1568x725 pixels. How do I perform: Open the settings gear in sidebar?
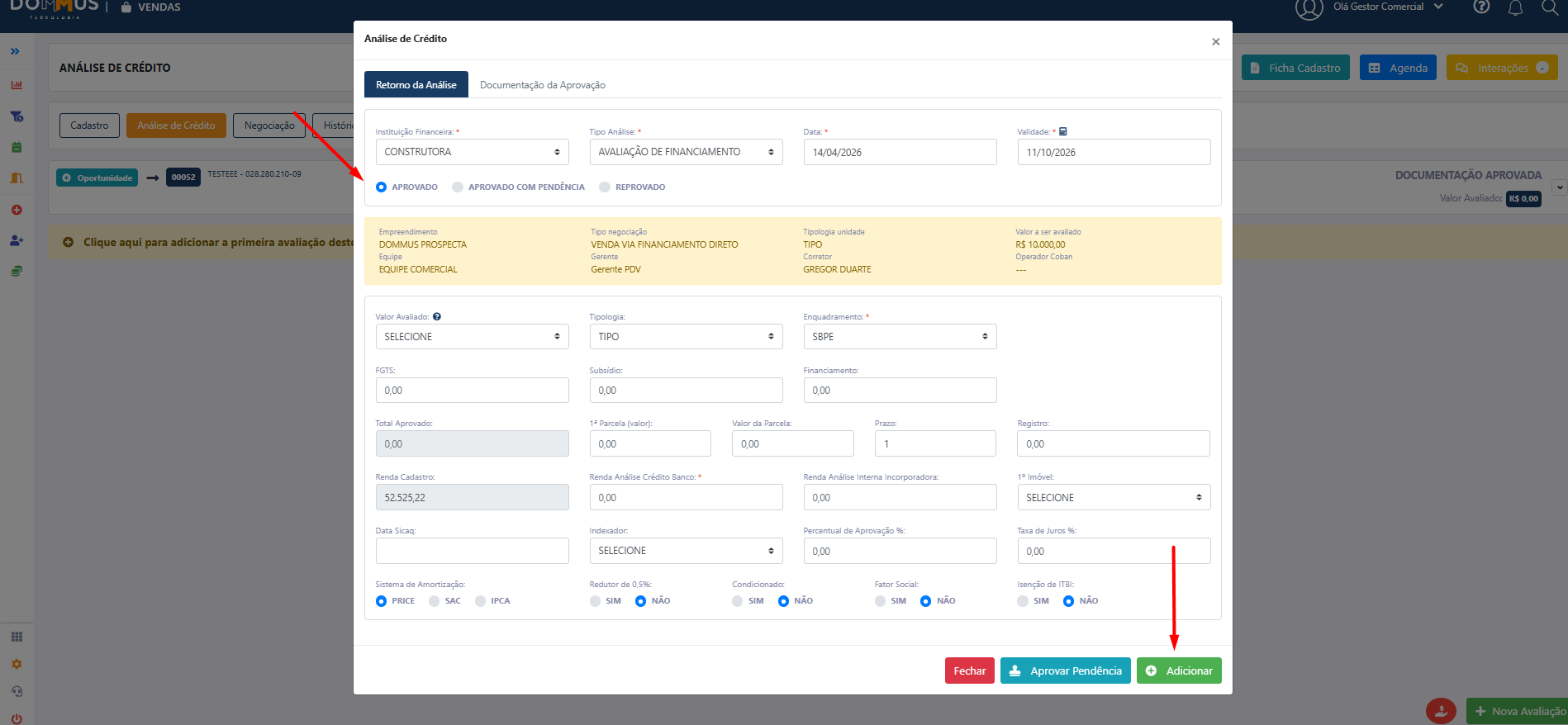[x=17, y=664]
